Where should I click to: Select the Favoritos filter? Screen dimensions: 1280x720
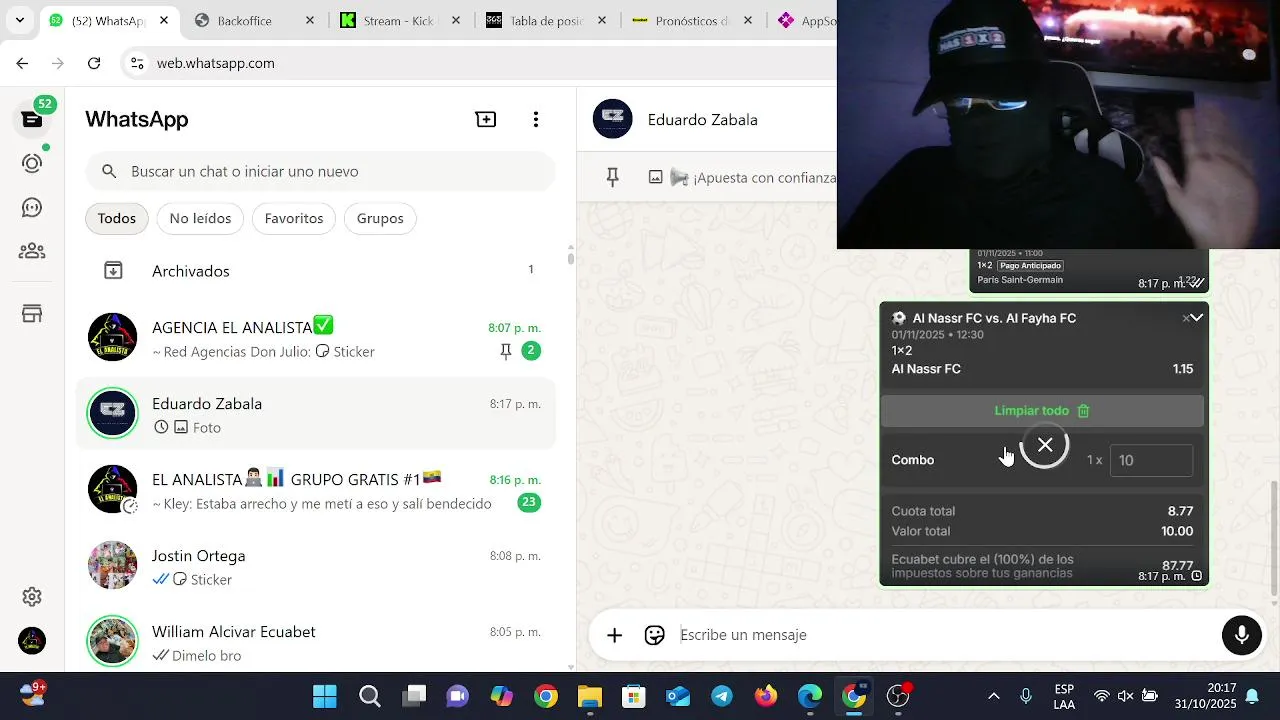pos(294,218)
